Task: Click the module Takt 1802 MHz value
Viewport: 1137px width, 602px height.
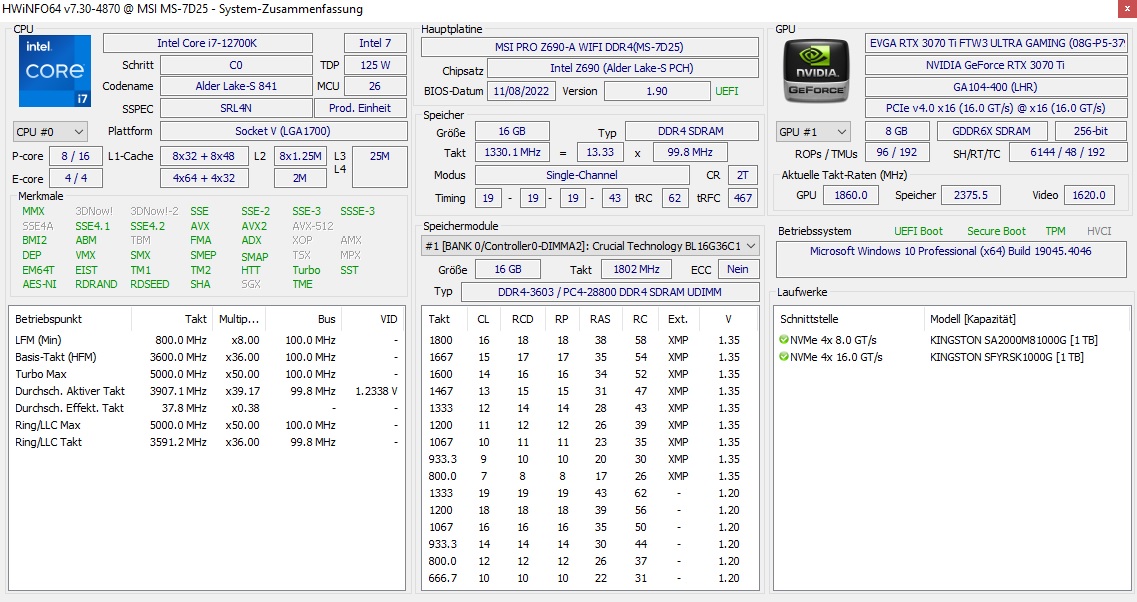Action: pos(636,269)
